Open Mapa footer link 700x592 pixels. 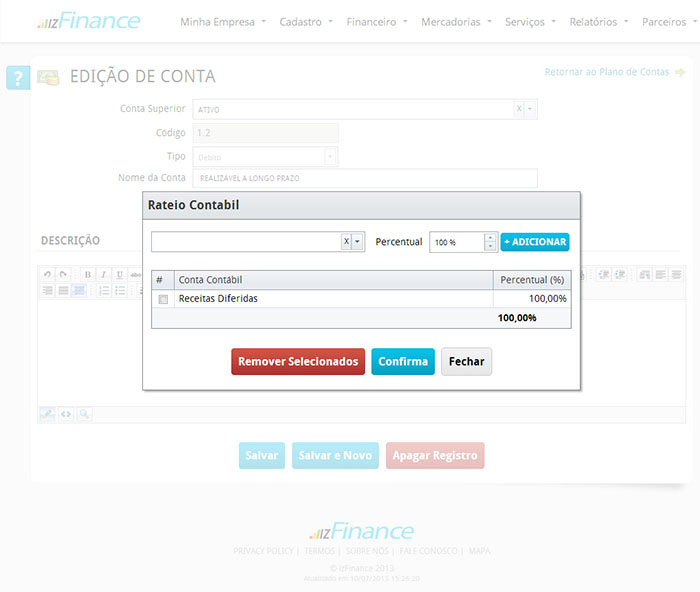coord(479,551)
